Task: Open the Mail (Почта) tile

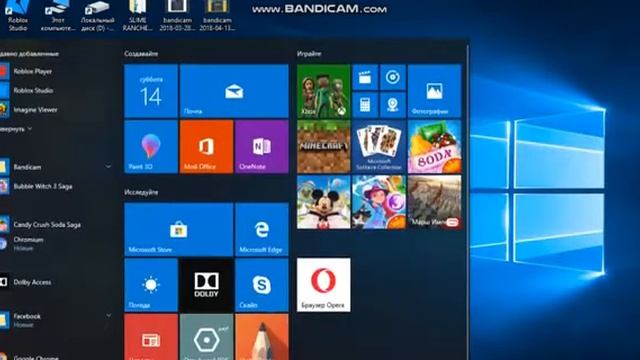Action: [234, 91]
